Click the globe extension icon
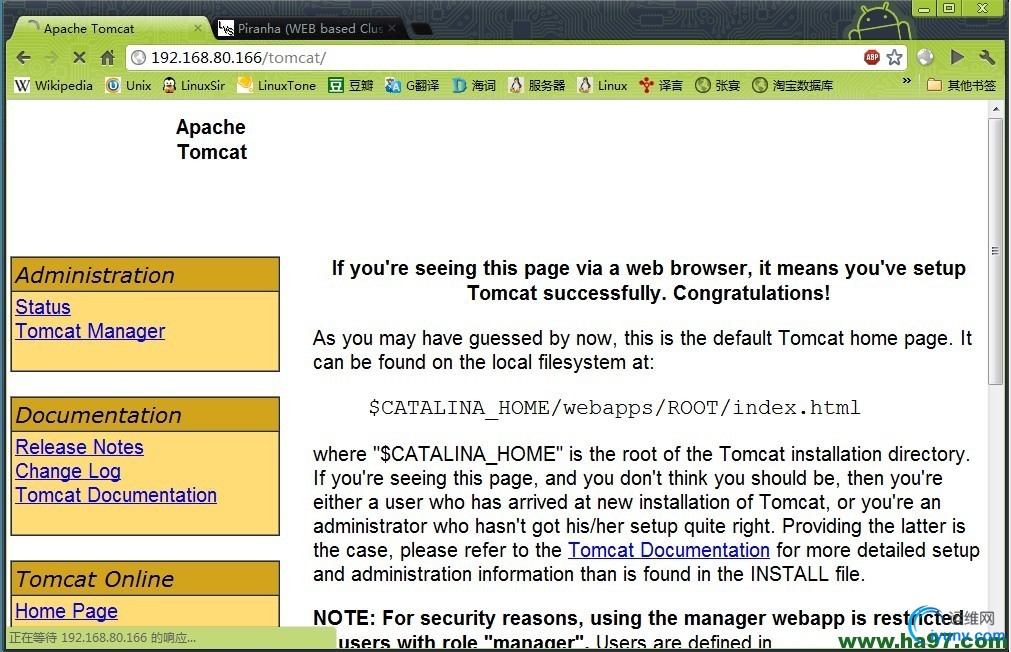Viewport: 1011px width, 652px height. pos(925,57)
